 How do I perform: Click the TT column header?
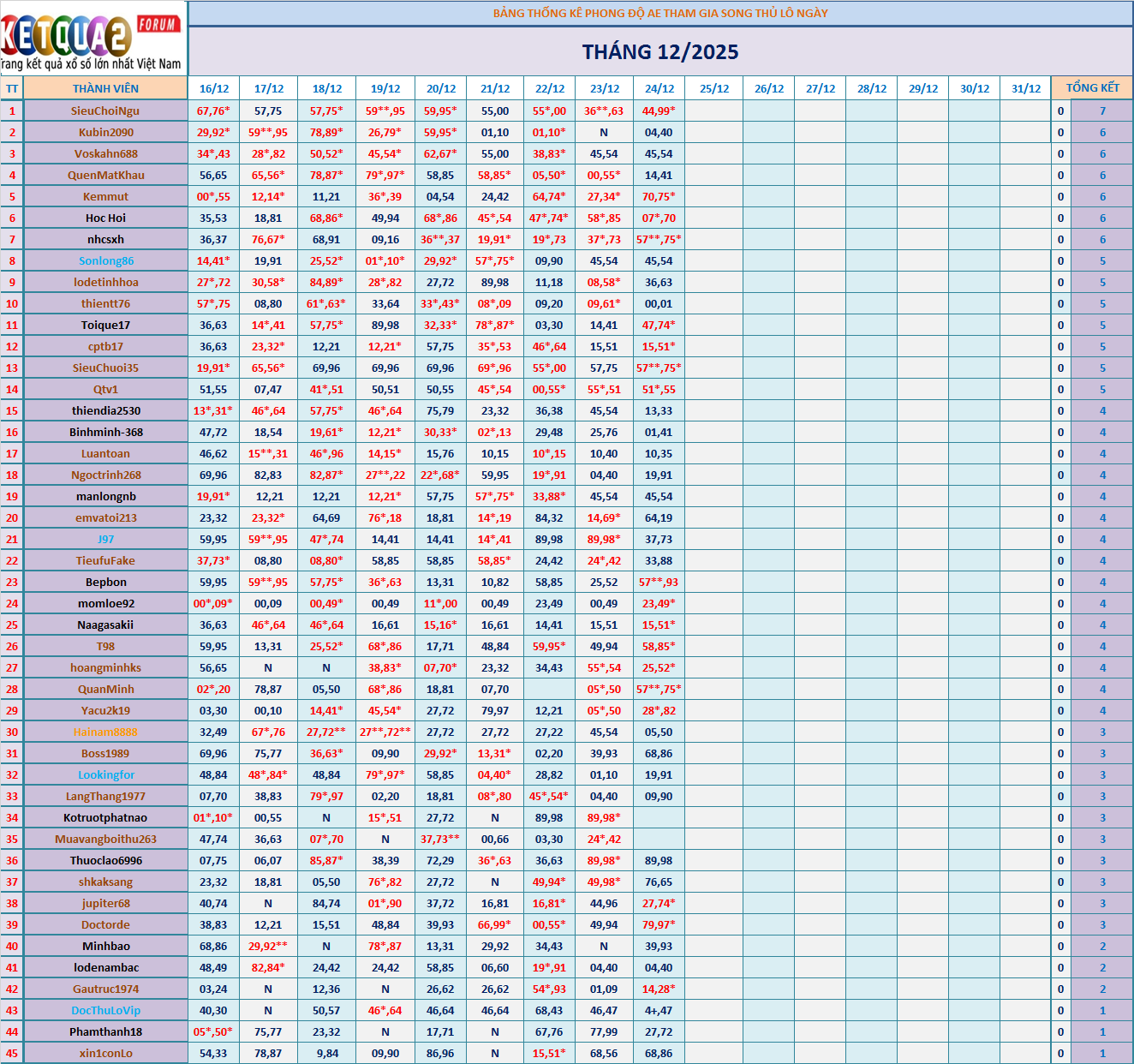pyautogui.click(x=12, y=88)
